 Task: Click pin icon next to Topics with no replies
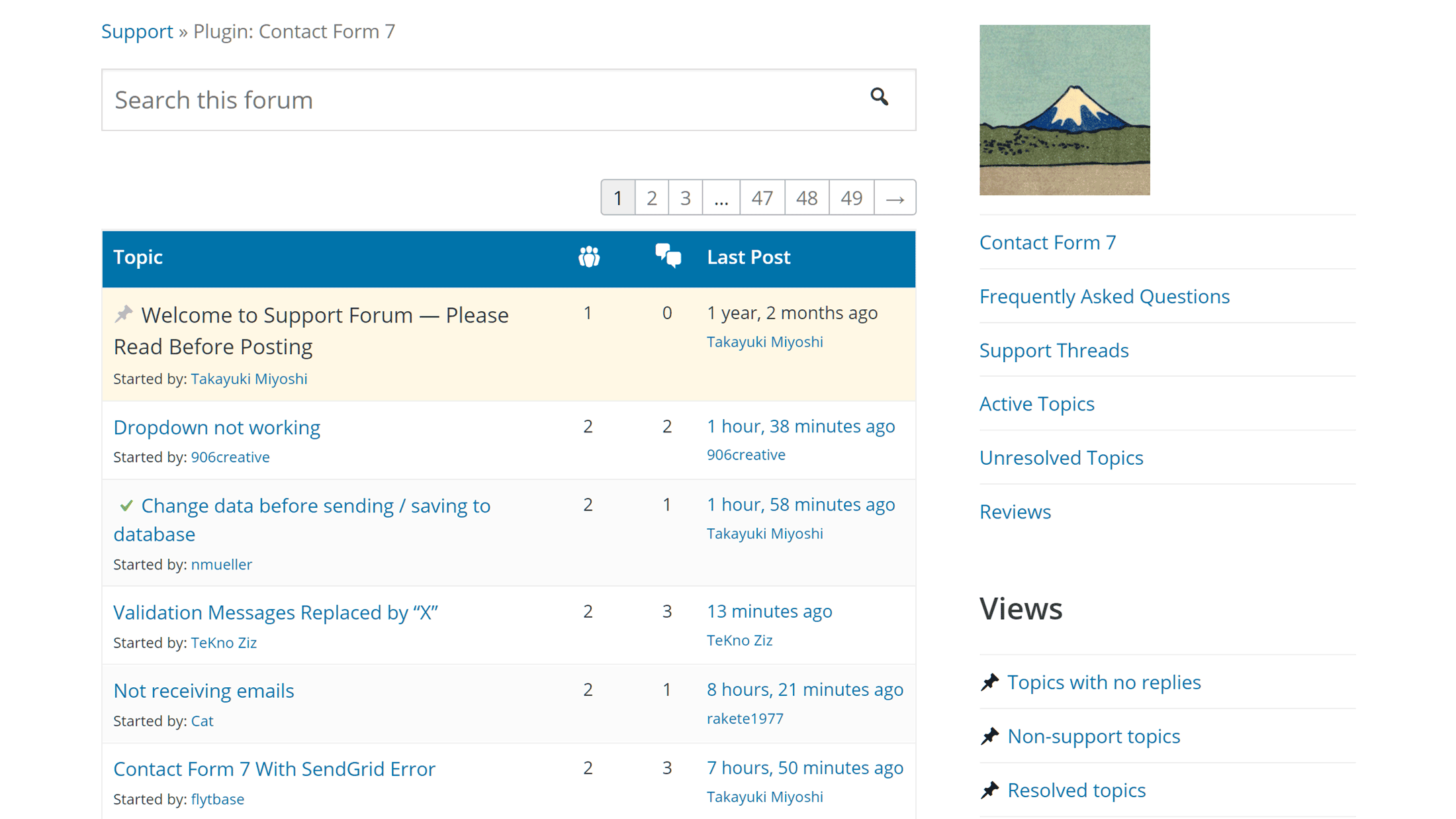(990, 682)
